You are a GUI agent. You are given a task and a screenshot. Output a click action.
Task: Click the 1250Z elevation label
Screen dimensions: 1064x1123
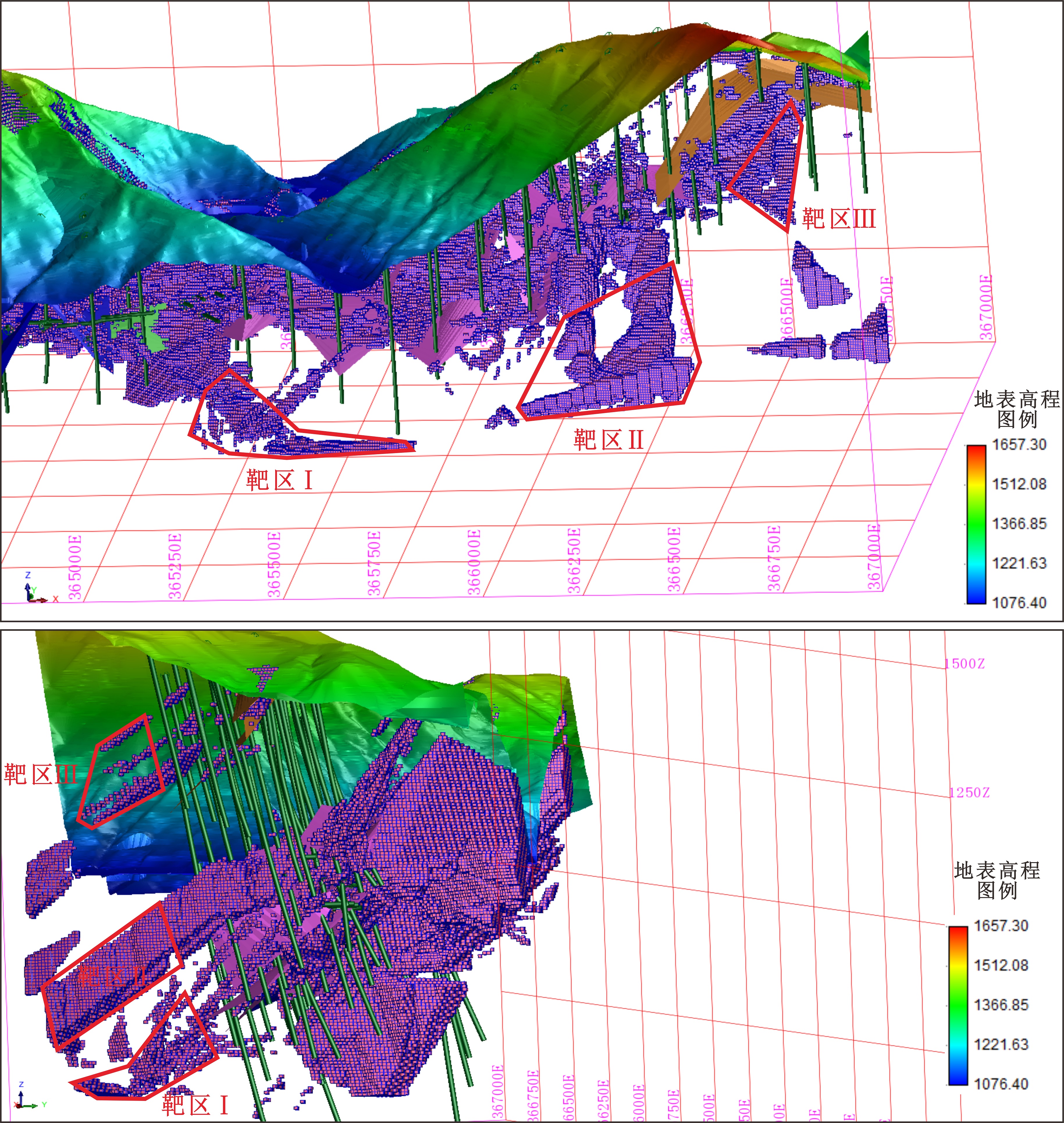point(969,792)
